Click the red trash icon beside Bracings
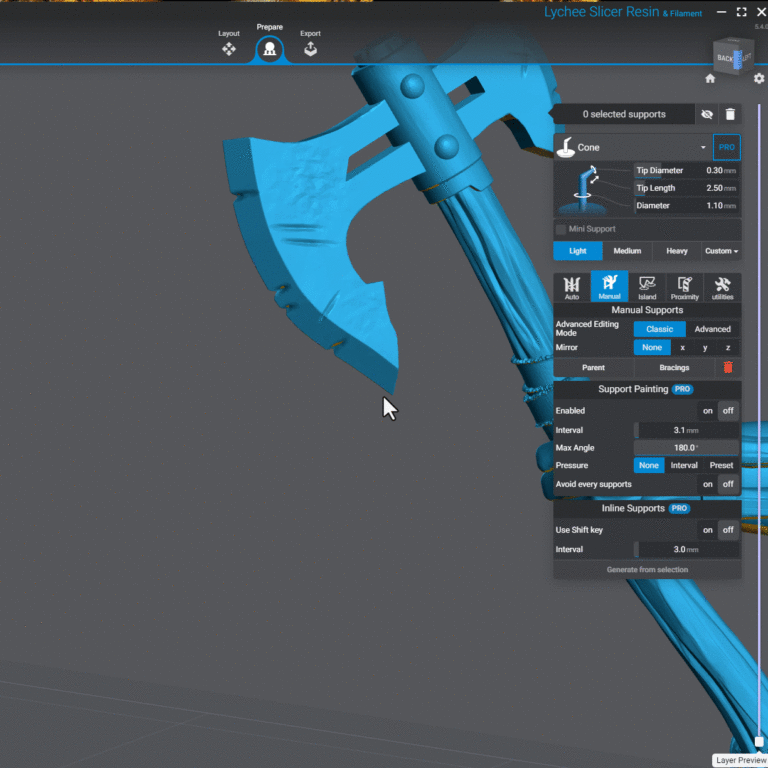 click(x=728, y=368)
